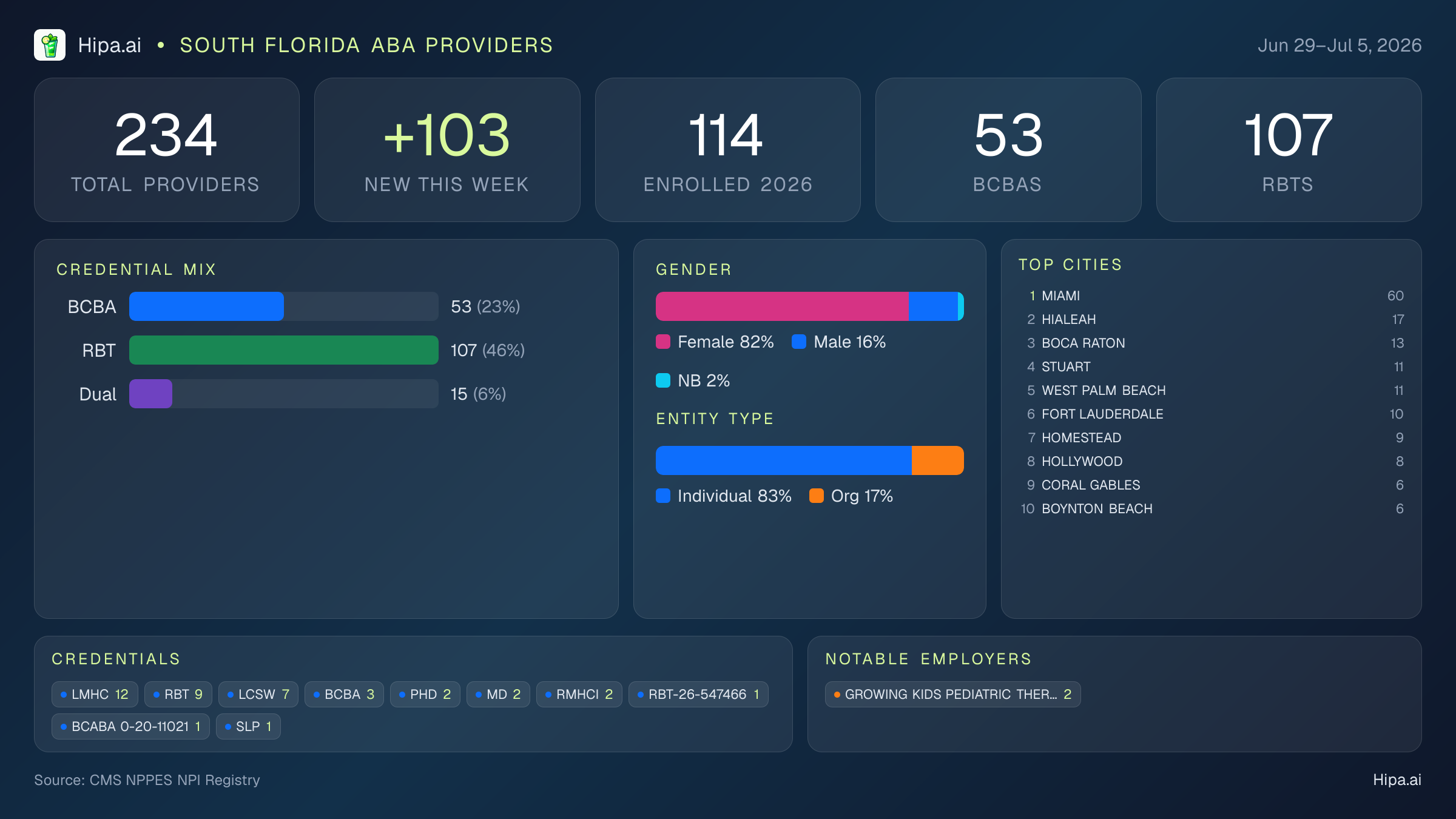Select the MIAMI row in Top Cities
Image resolution: width=1456 pixels, height=819 pixels.
pos(1212,295)
